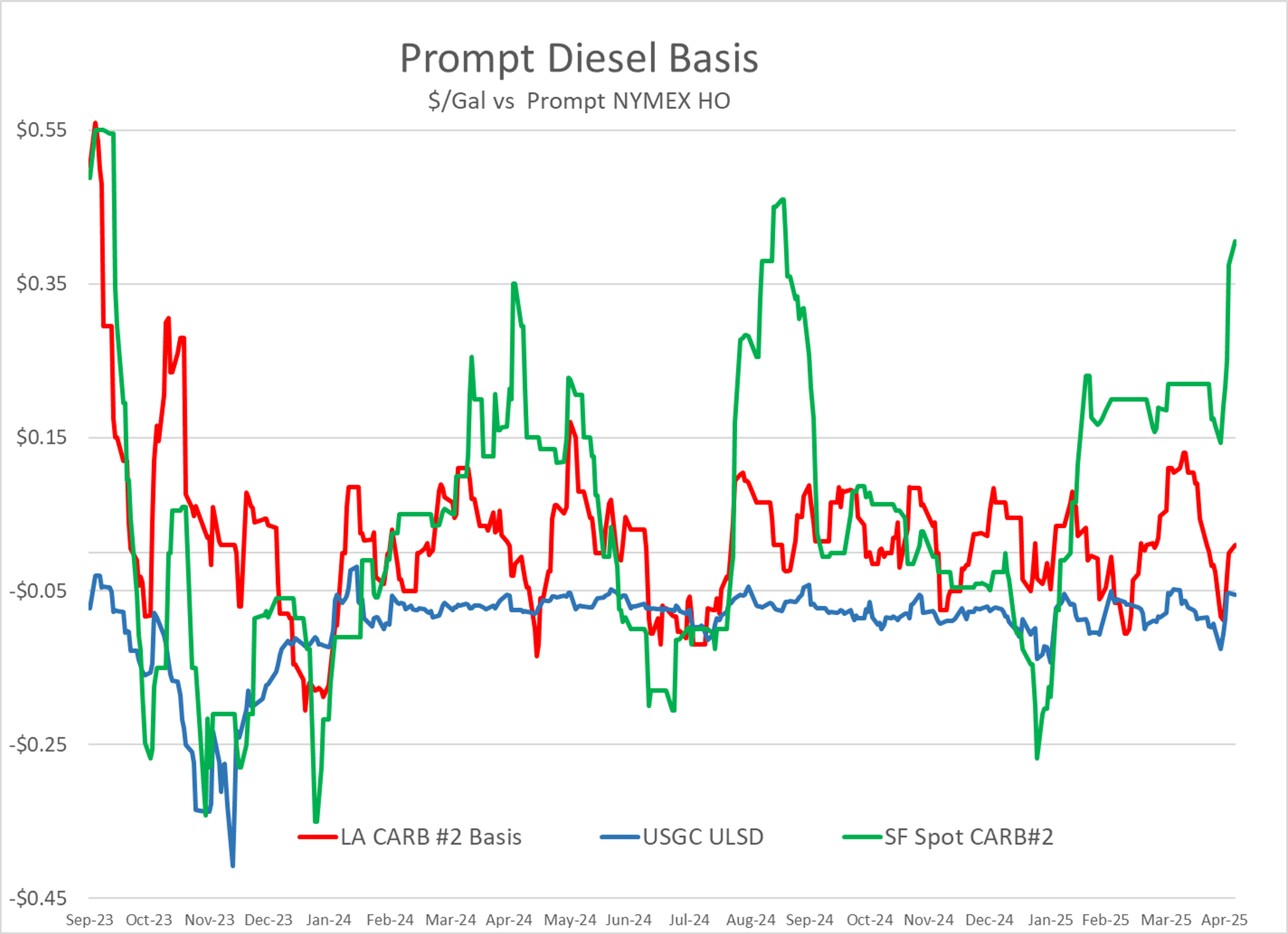Click the Jan-25 x-axis label

[1050, 920]
